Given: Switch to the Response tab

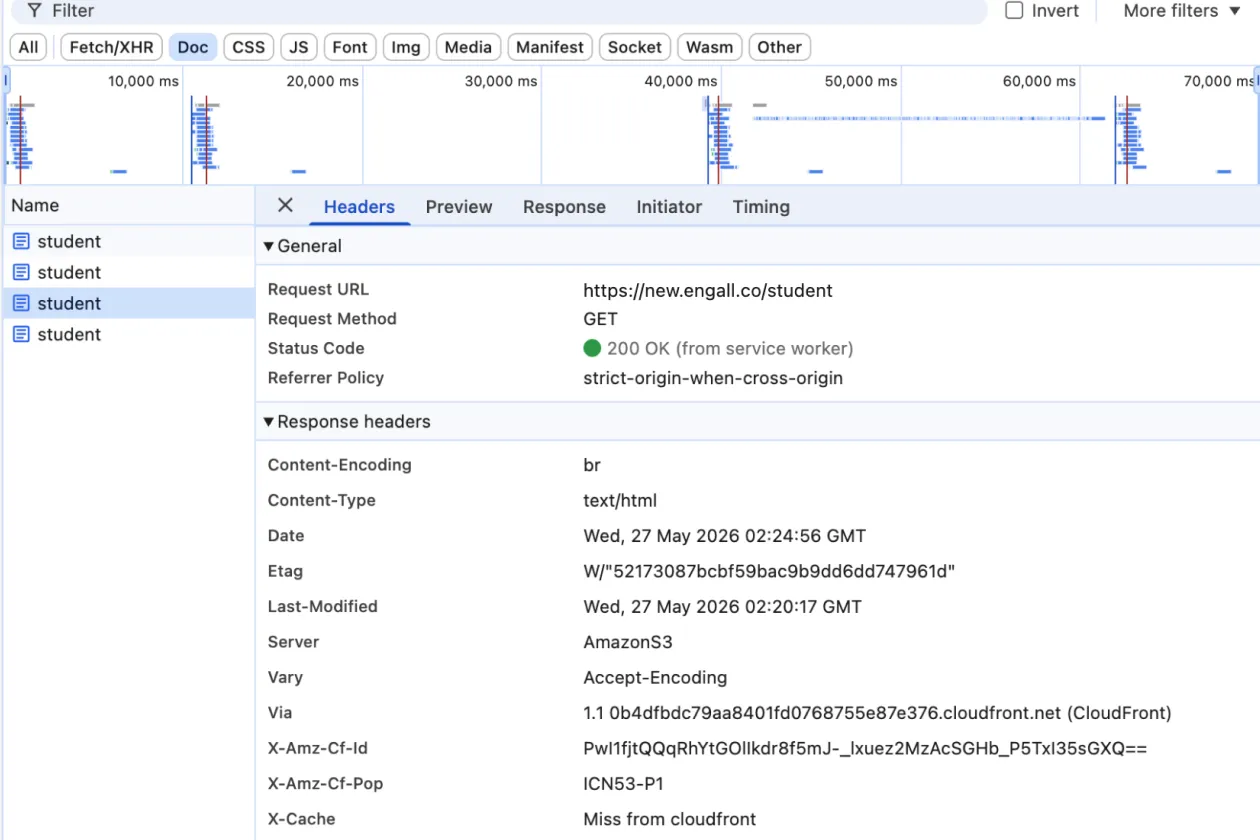Looking at the screenshot, I should pos(564,207).
